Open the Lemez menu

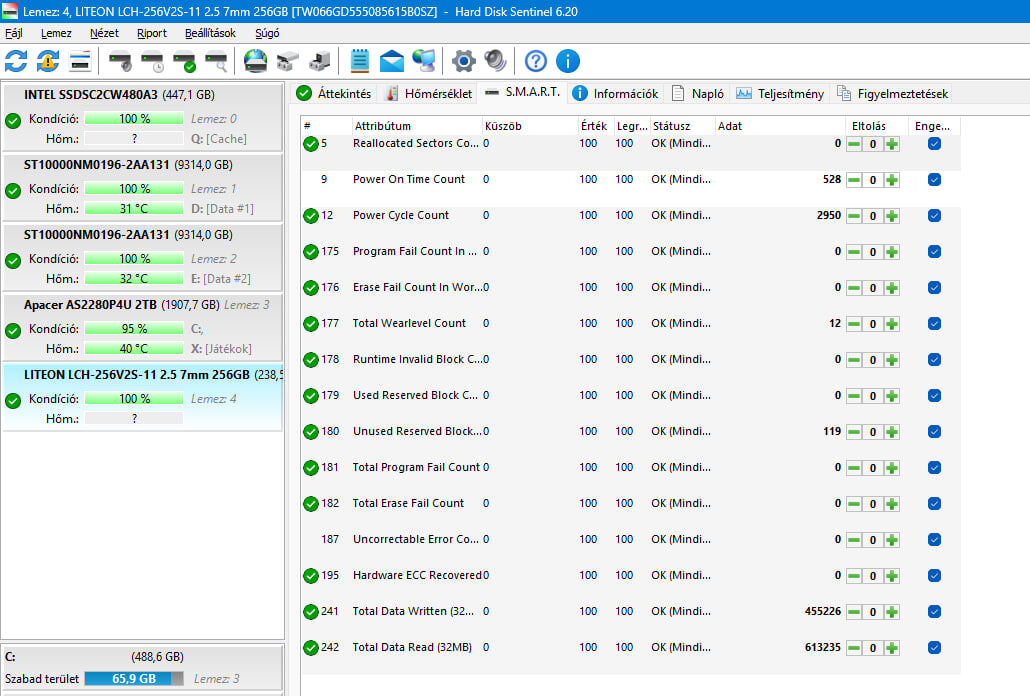[56, 33]
